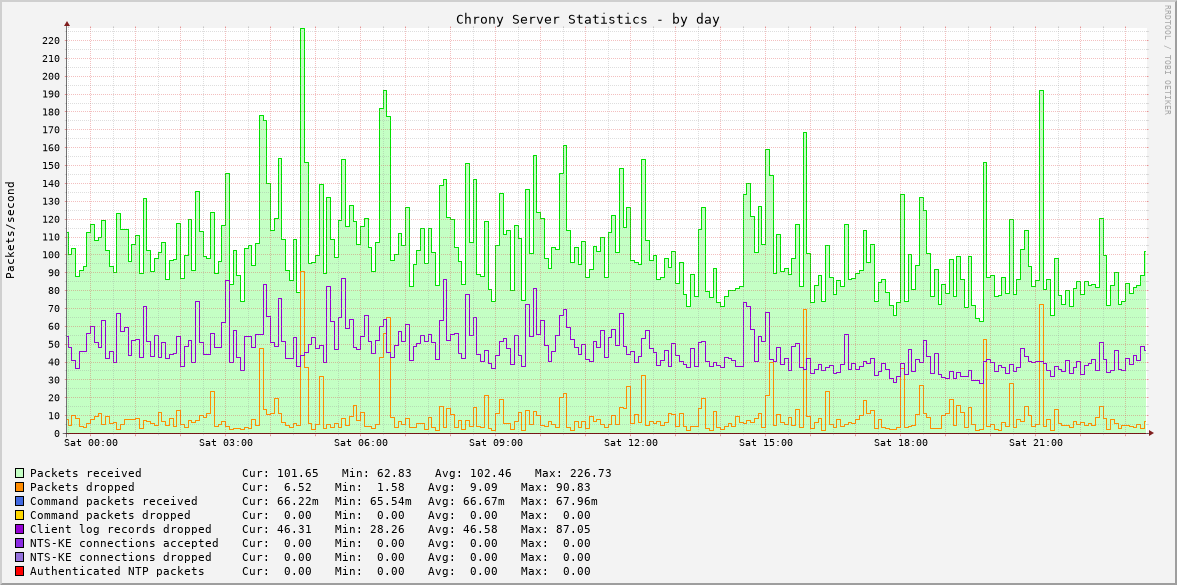Viewport: 1177px width, 585px height.
Task: Click the NTS-KE connections accepted legend swatch
Action: tap(20, 543)
